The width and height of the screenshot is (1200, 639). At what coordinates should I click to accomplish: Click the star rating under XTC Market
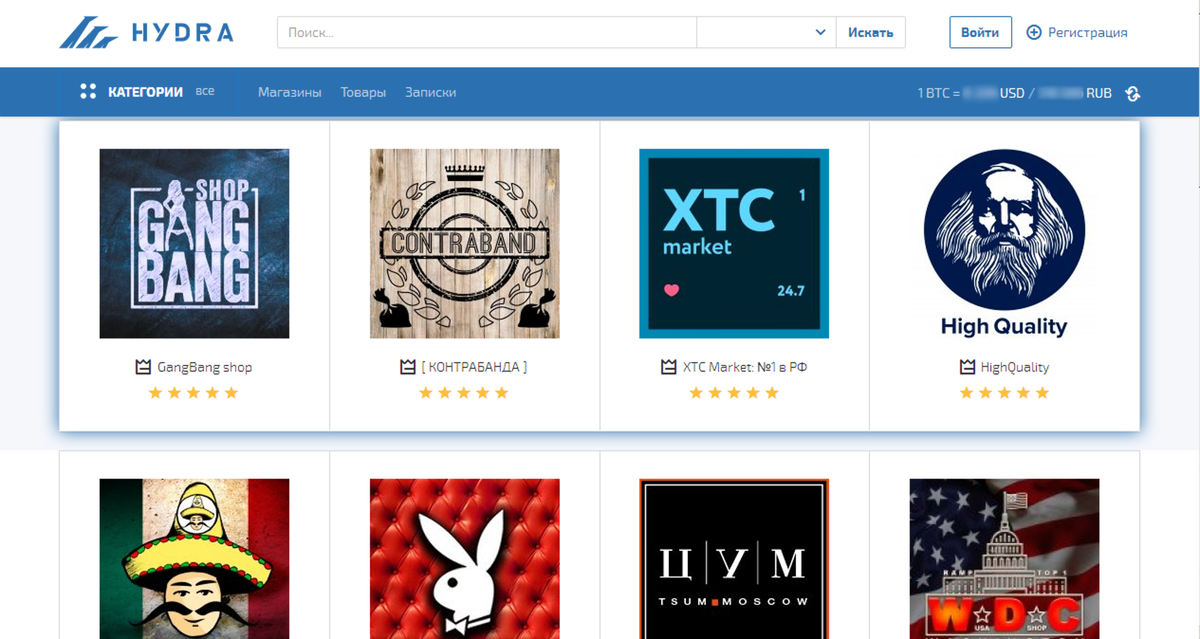tap(734, 393)
